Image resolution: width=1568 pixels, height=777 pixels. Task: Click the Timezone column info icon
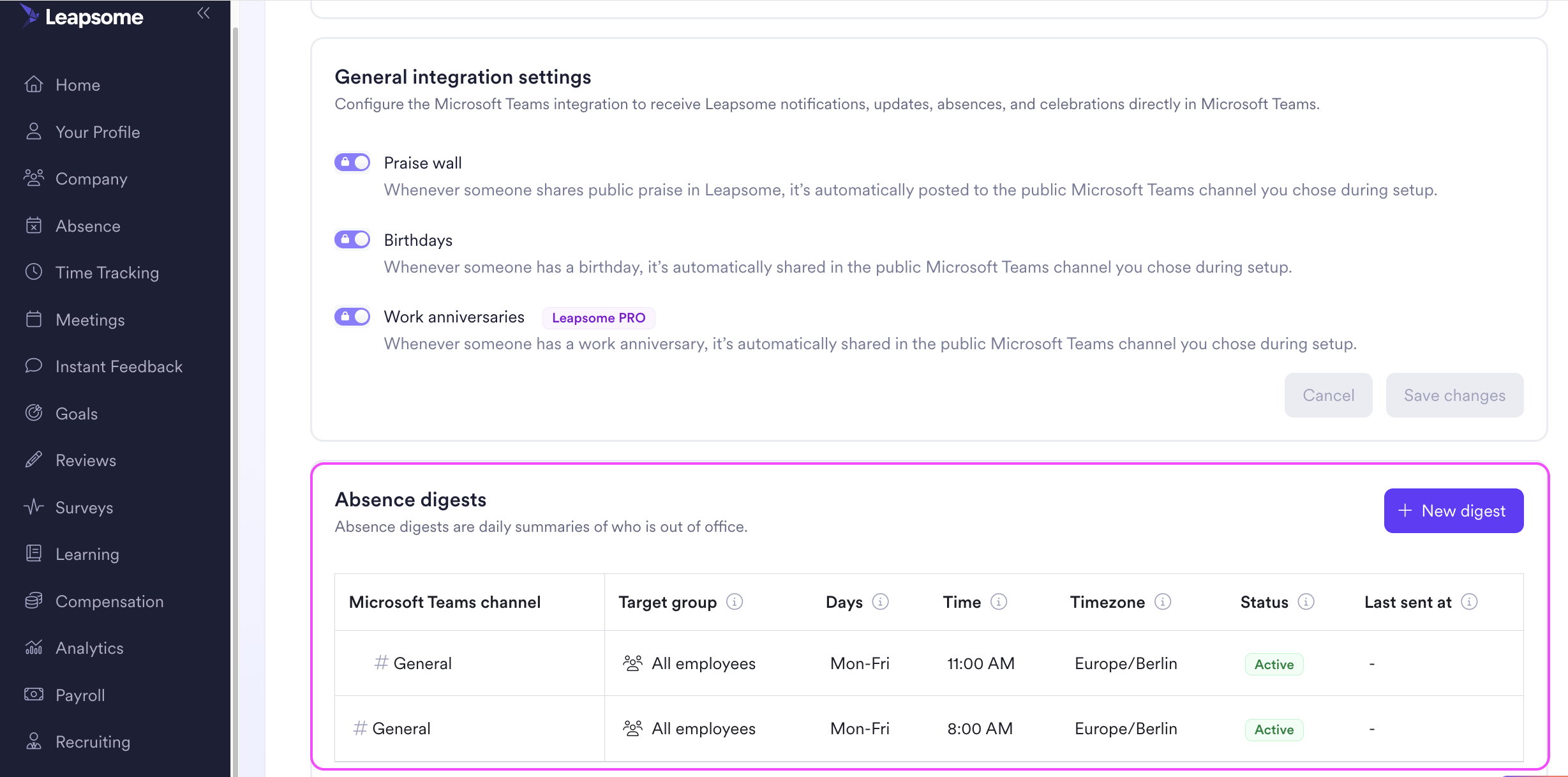point(1163,602)
